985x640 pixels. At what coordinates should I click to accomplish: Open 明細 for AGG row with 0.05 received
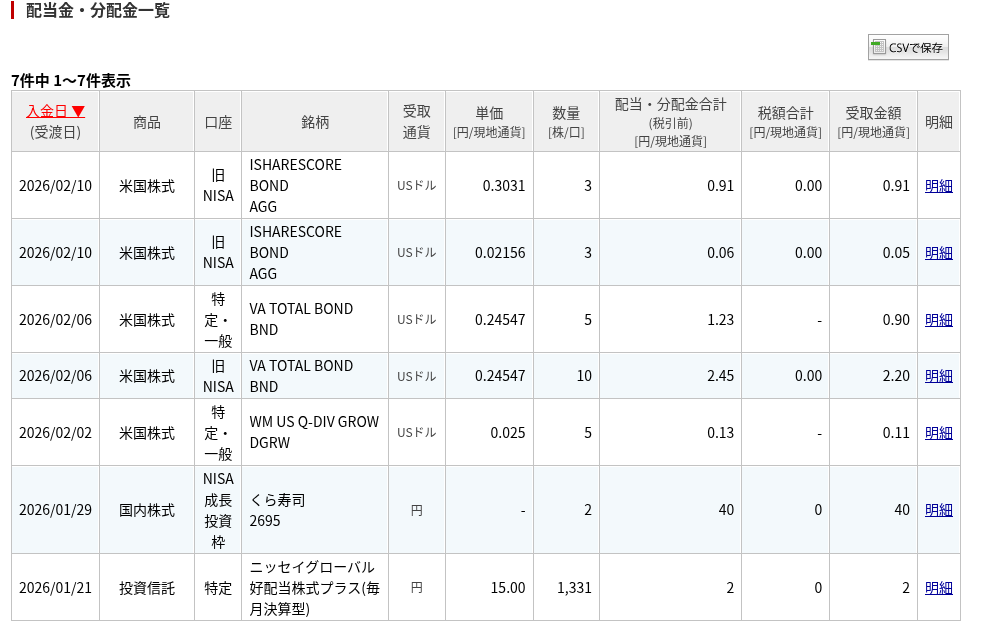[938, 252]
